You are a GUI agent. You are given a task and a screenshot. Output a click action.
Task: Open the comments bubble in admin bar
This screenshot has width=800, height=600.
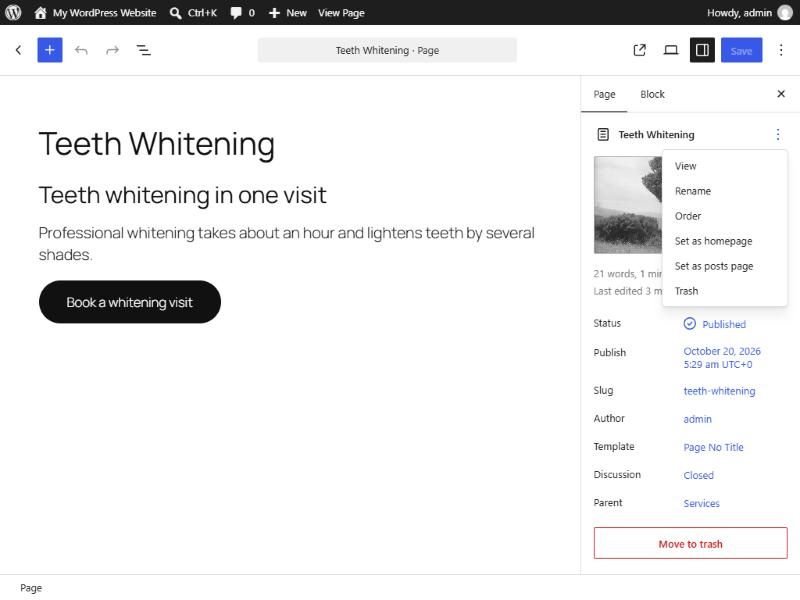tap(242, 13)
